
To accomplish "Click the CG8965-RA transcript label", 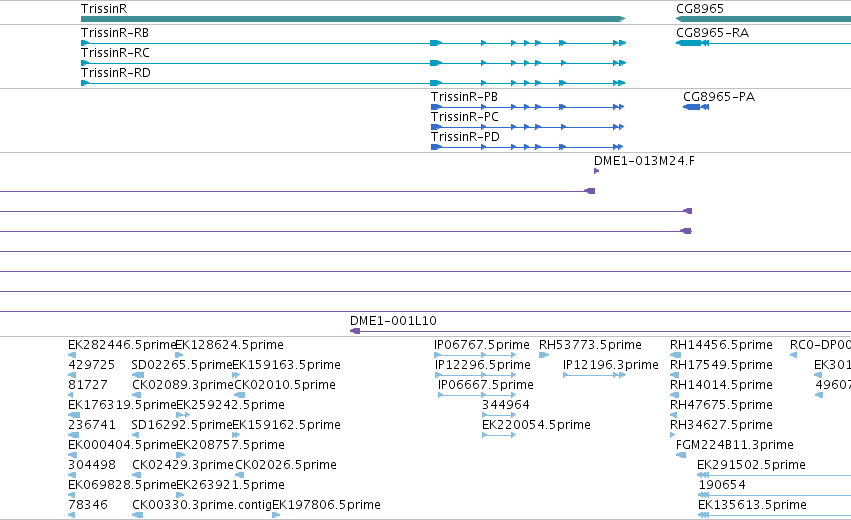I will pyautogui.click(x=712, y=33).
